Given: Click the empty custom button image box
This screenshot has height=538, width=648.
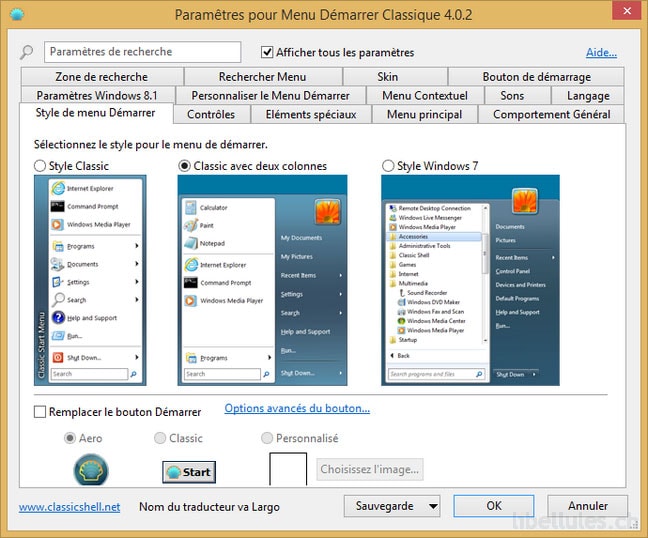Looking at the screenshot, I should (288, 469).
